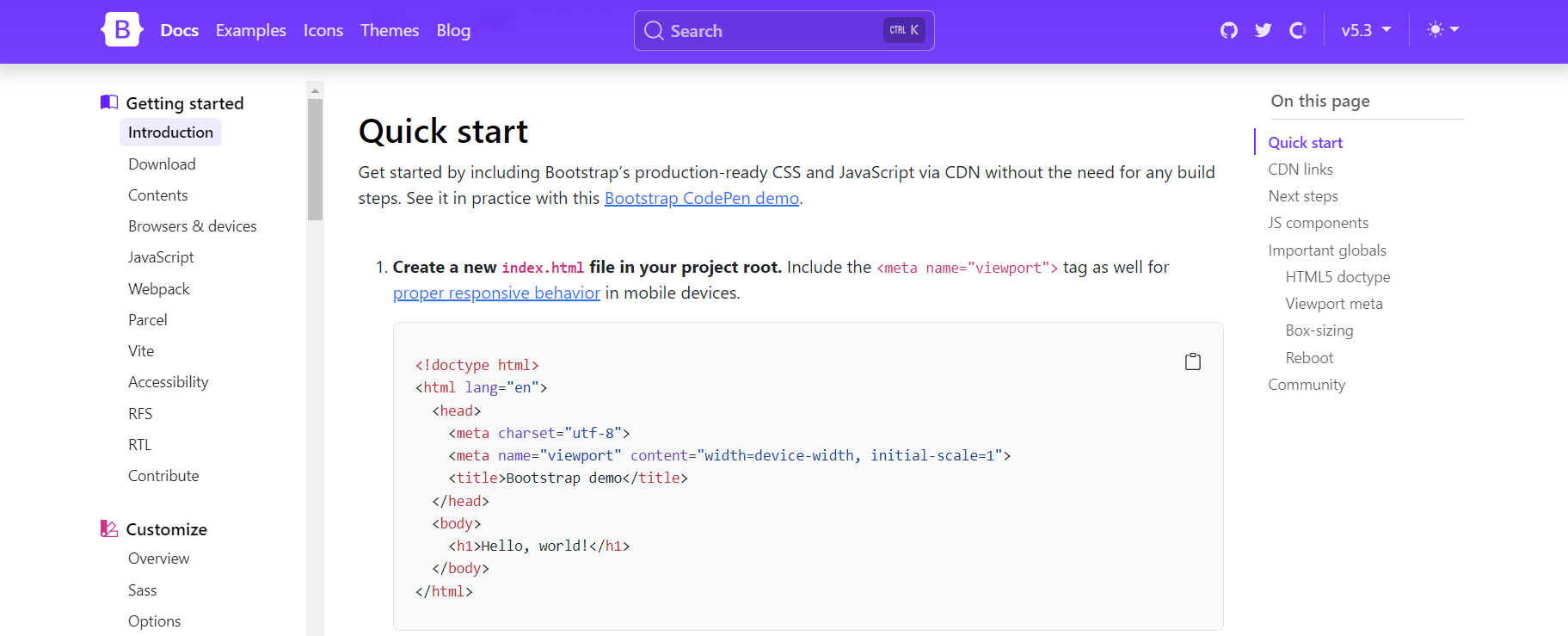Image resolution: width=1568 pixels, height=636 pixels.
Task: Click the CTRL K shortcut badge
Action: tap(904, 30)
